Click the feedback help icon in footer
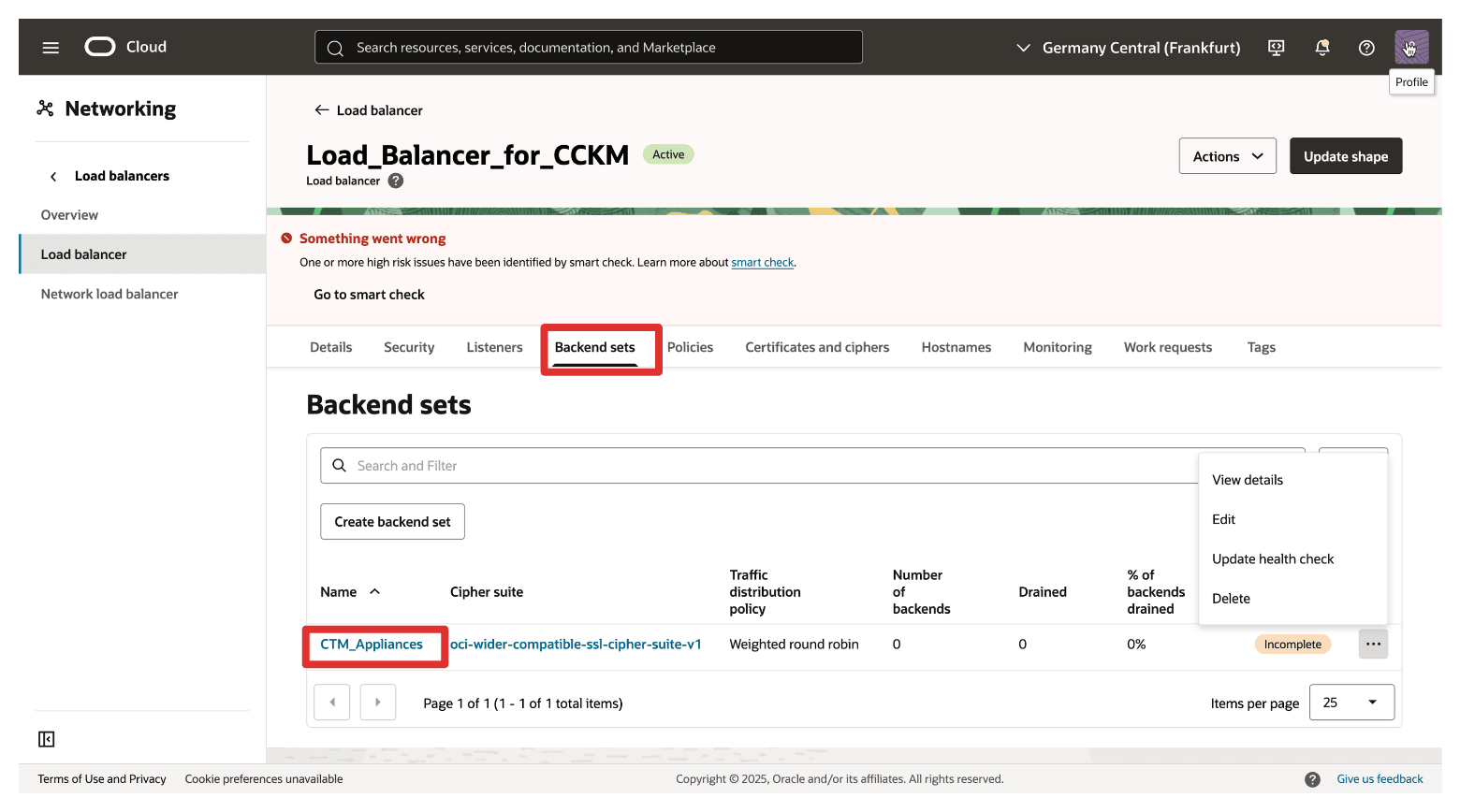The width and height of the screenshot is (1460, 812). click(1312, 779)
